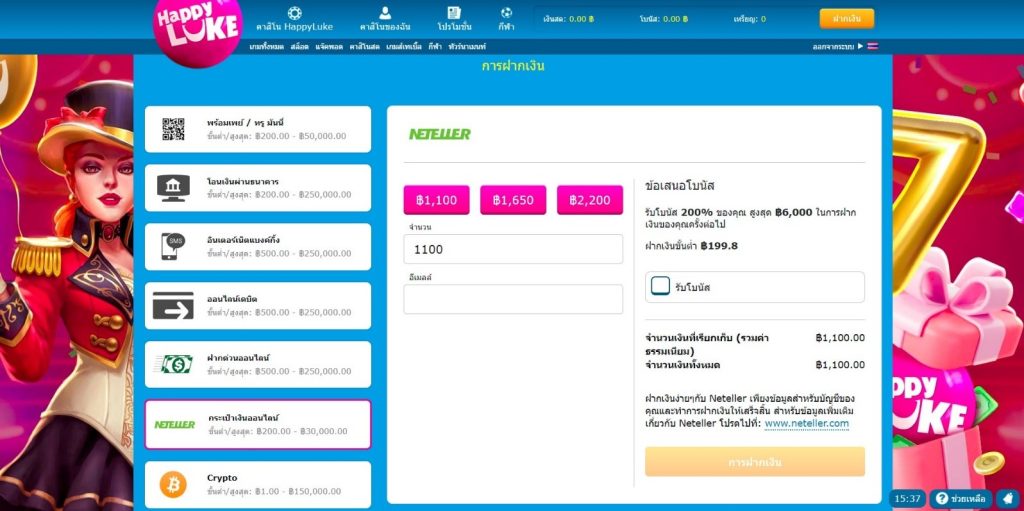The height and width of the screenshot is (511, 1024).
Task: Open คาสิโน HappyLuke chip icon menu
Action: click(x=295, y=12)
